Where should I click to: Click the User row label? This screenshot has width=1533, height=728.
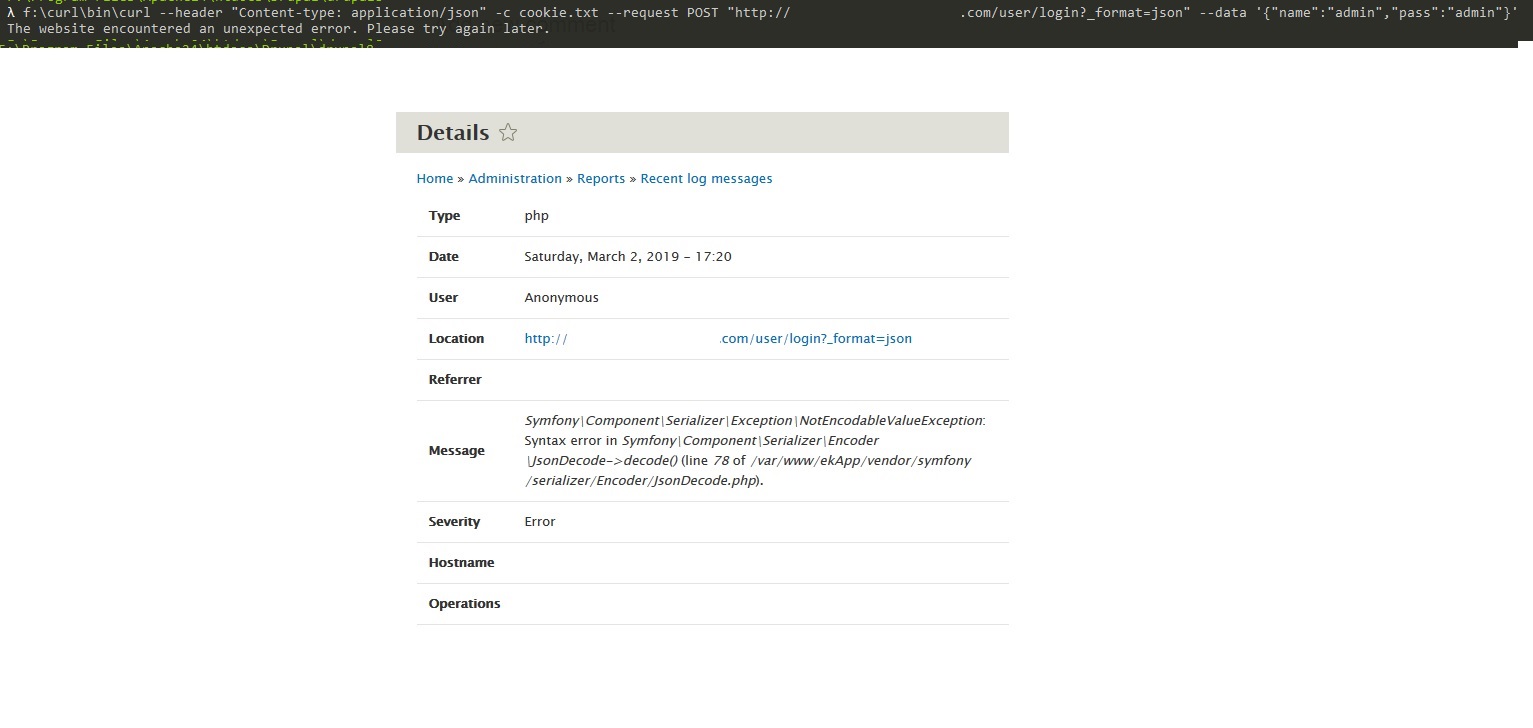pos(443,298)
